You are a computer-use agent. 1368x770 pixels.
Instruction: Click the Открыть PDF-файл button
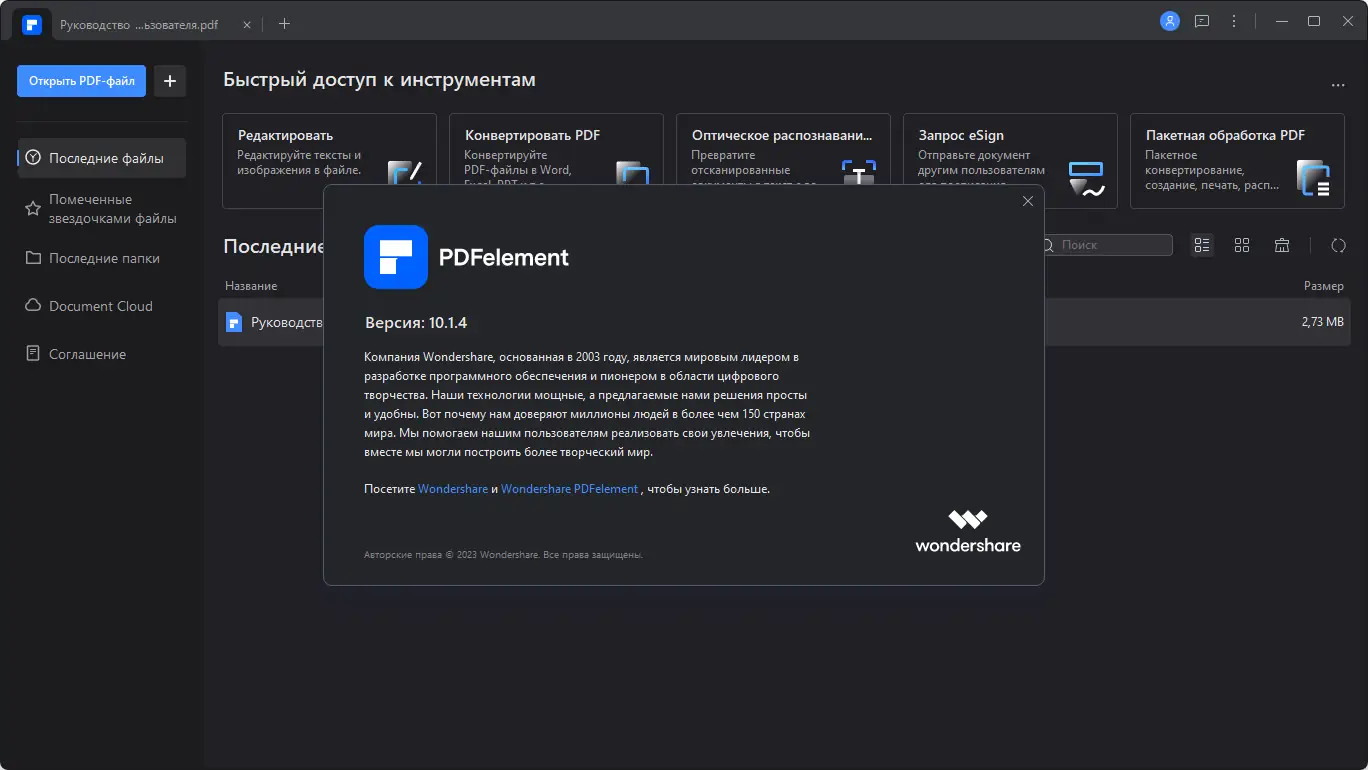81,81
